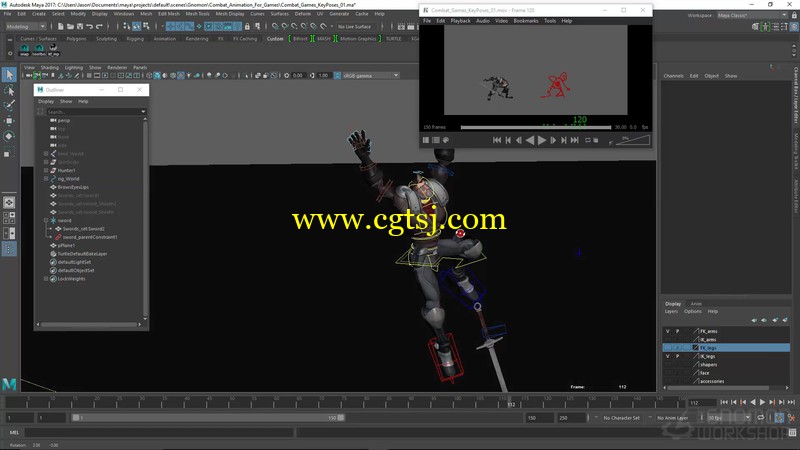800x450 pixels.
Task: Switch to the Animation shelf tab
Action: 164,39
